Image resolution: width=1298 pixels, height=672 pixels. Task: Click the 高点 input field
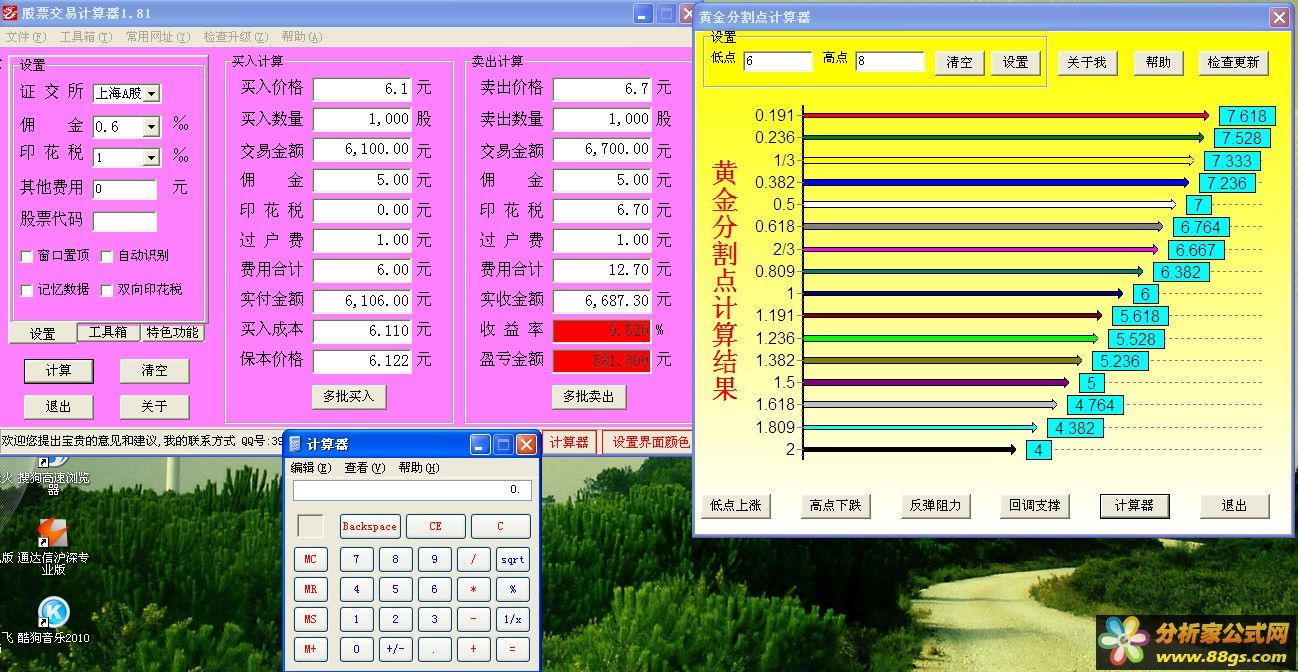(x=890, y=62)
